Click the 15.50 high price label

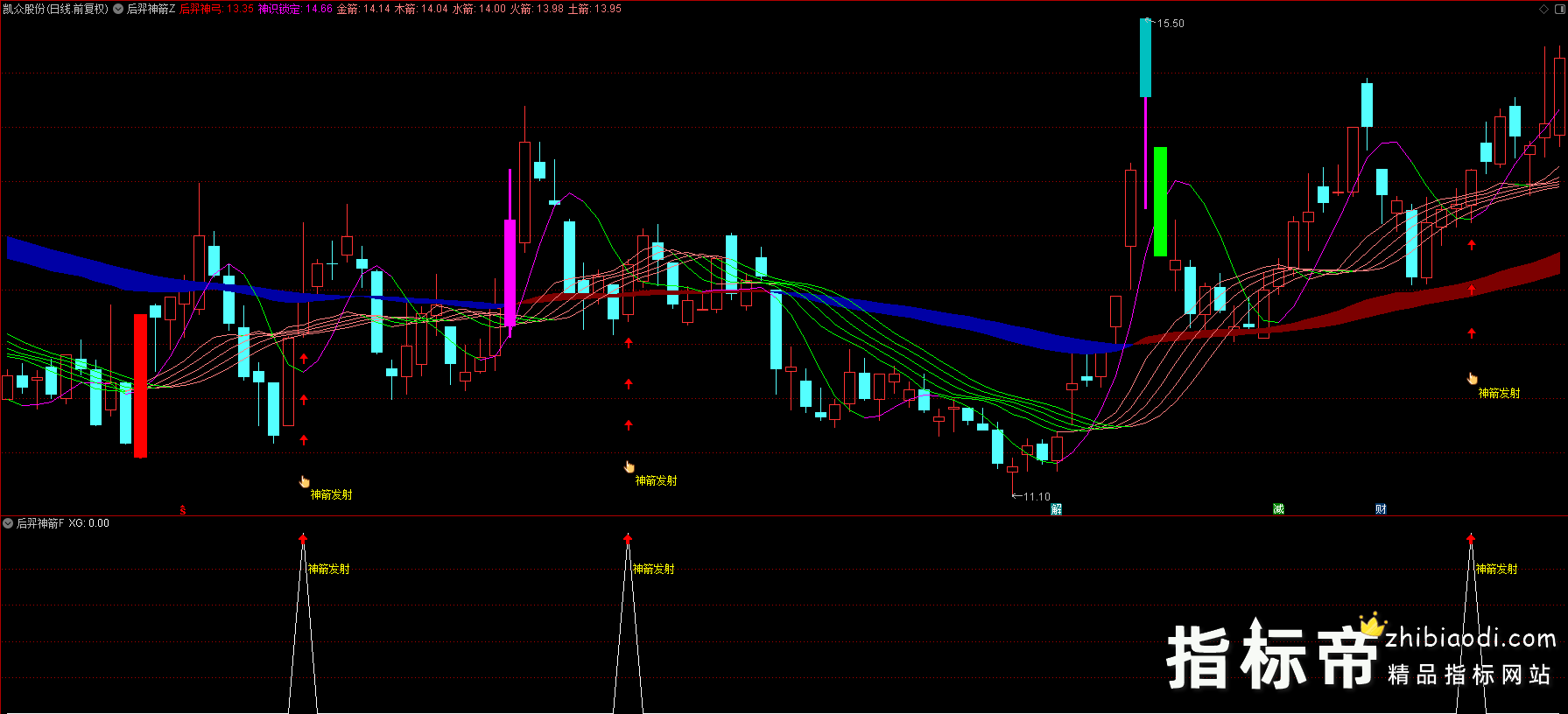1171,24
